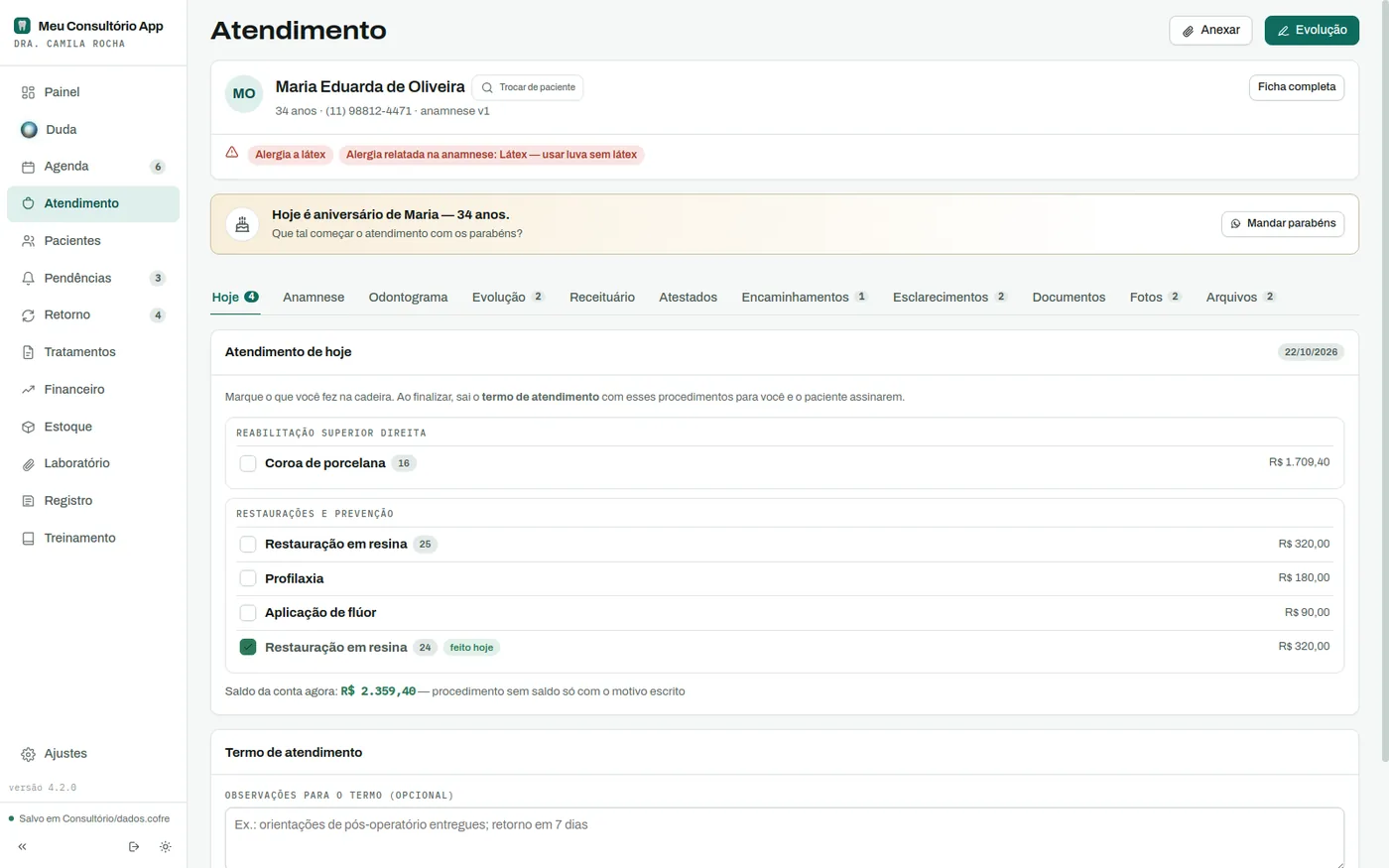This screenshot has height=868, width=1389.
Task: Open the Encaminhamentos tab
Action: [x=805, y=297]
